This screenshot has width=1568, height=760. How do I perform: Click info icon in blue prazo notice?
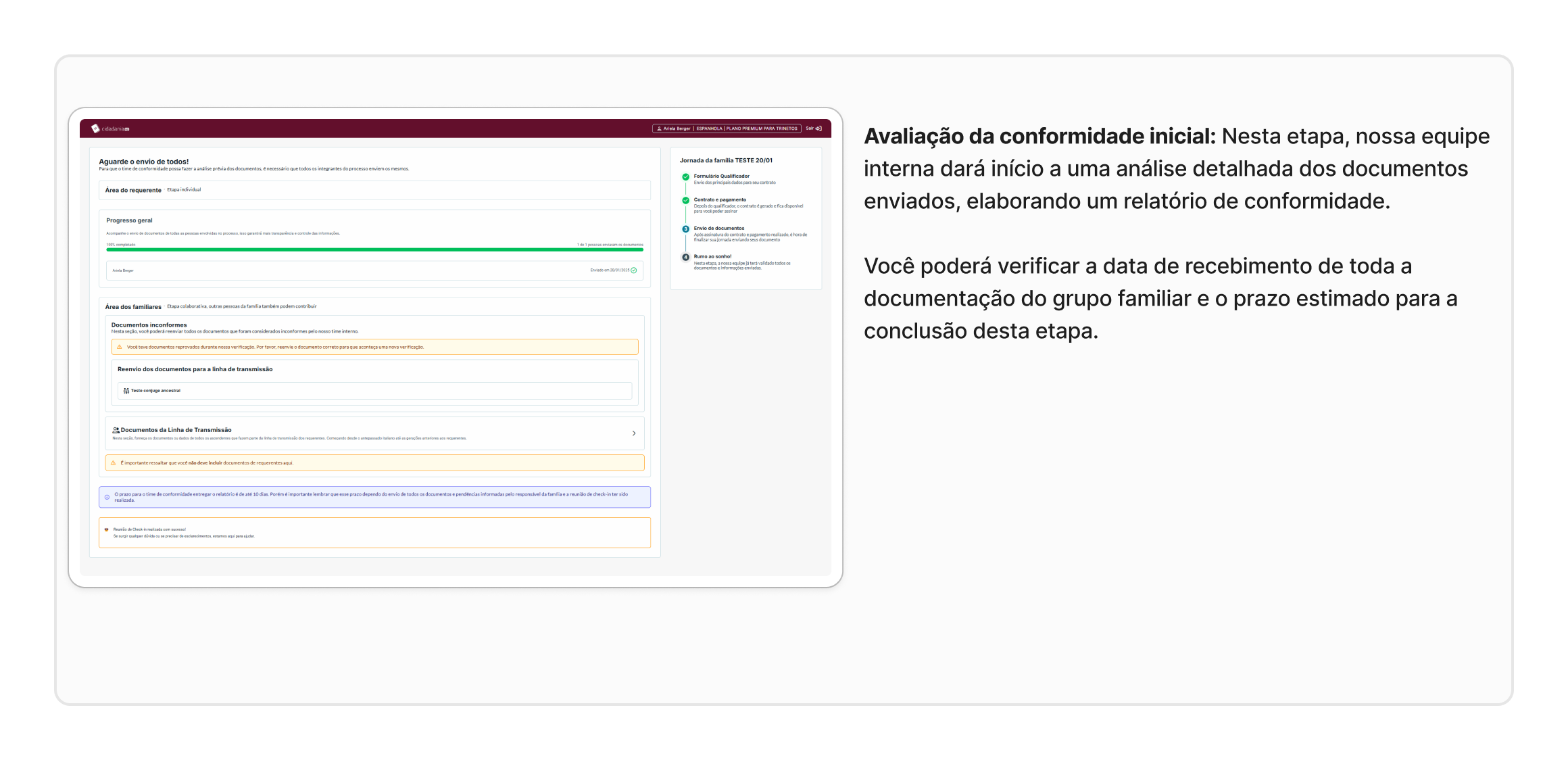[x=107, y=498]
